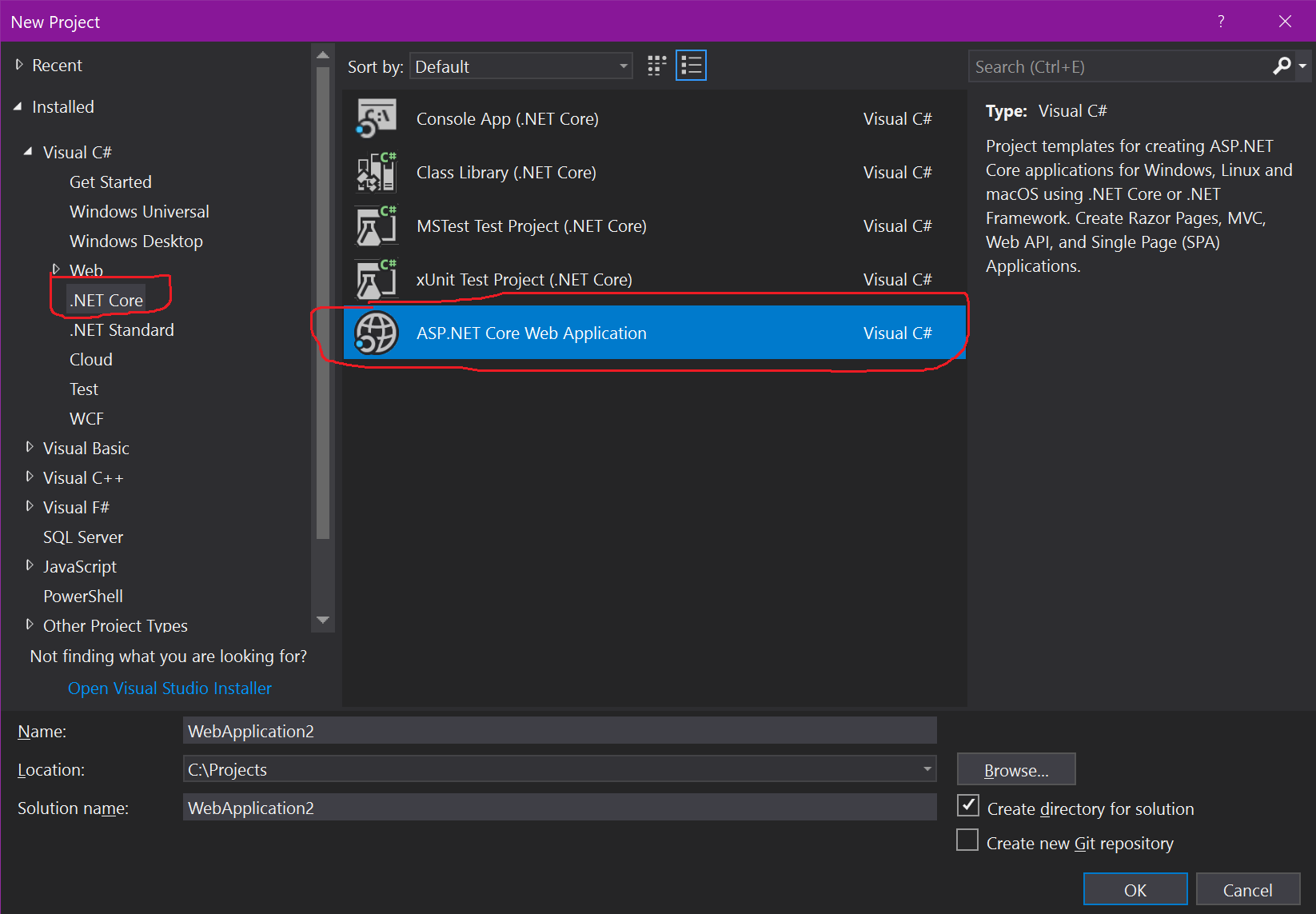Click the xUnit Test Project template icon
This screenshot has width=1316, height=914.
377,279
